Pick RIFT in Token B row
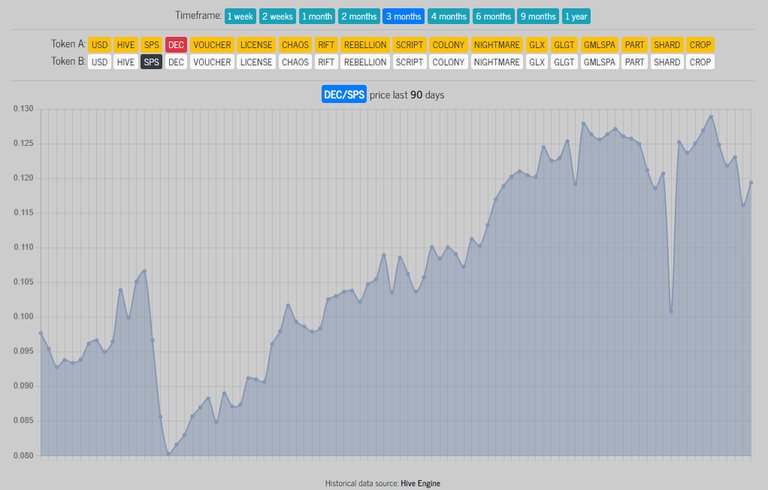The height and width of the screenshot is (490, 768). (x=326, y=62)
